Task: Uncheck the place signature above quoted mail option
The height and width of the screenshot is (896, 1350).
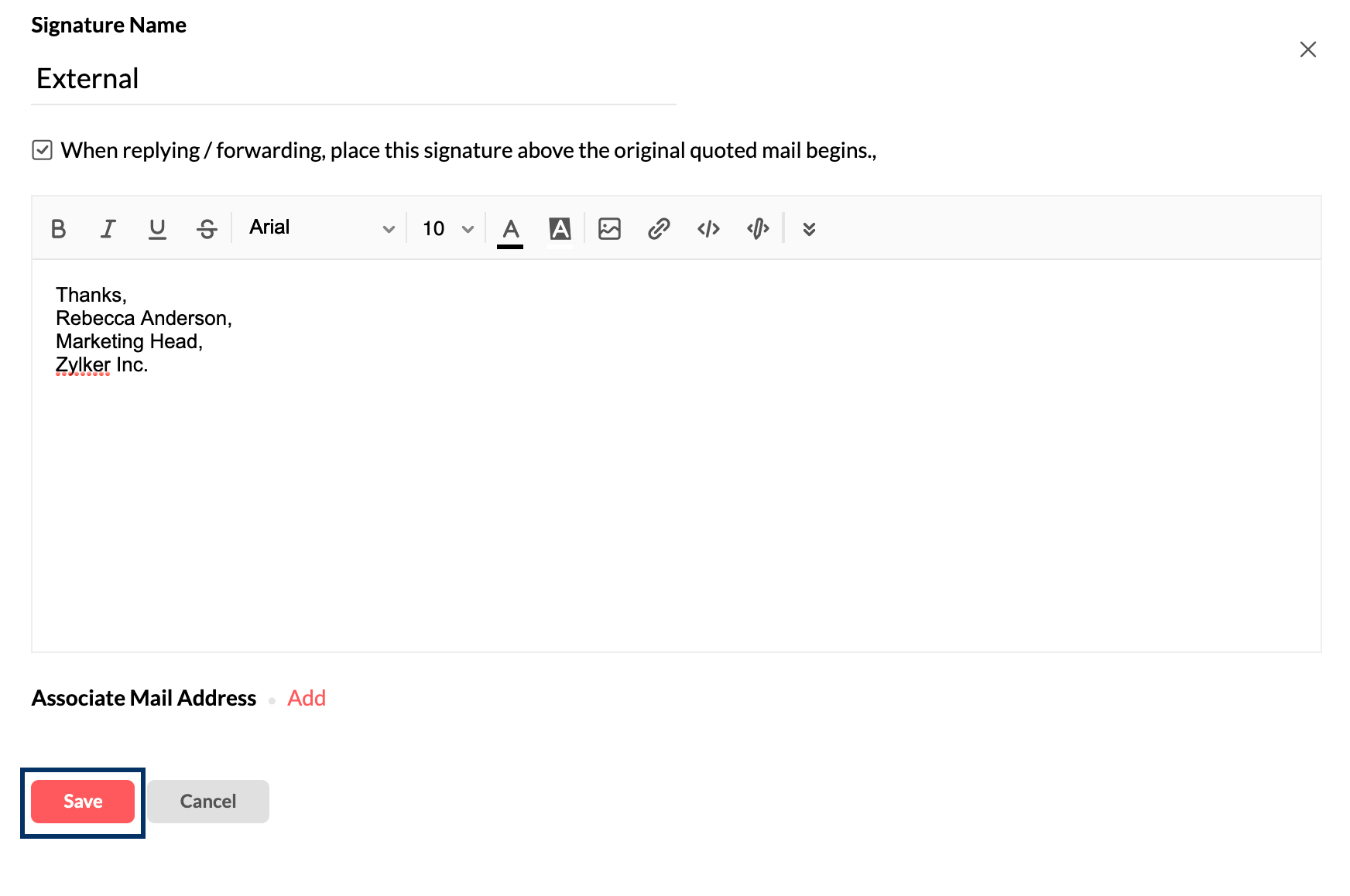Action: 43,149
